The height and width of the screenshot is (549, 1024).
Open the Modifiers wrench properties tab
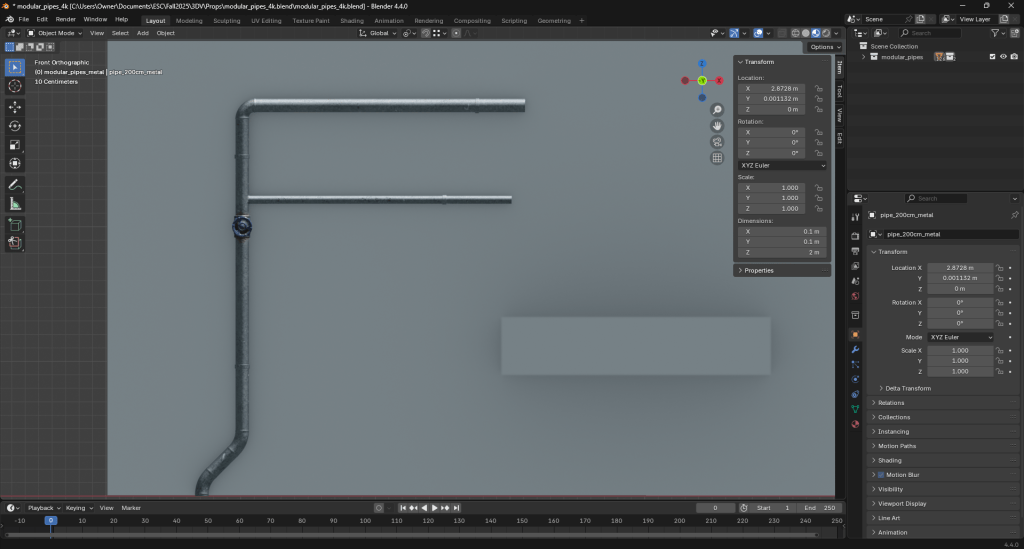855,350
